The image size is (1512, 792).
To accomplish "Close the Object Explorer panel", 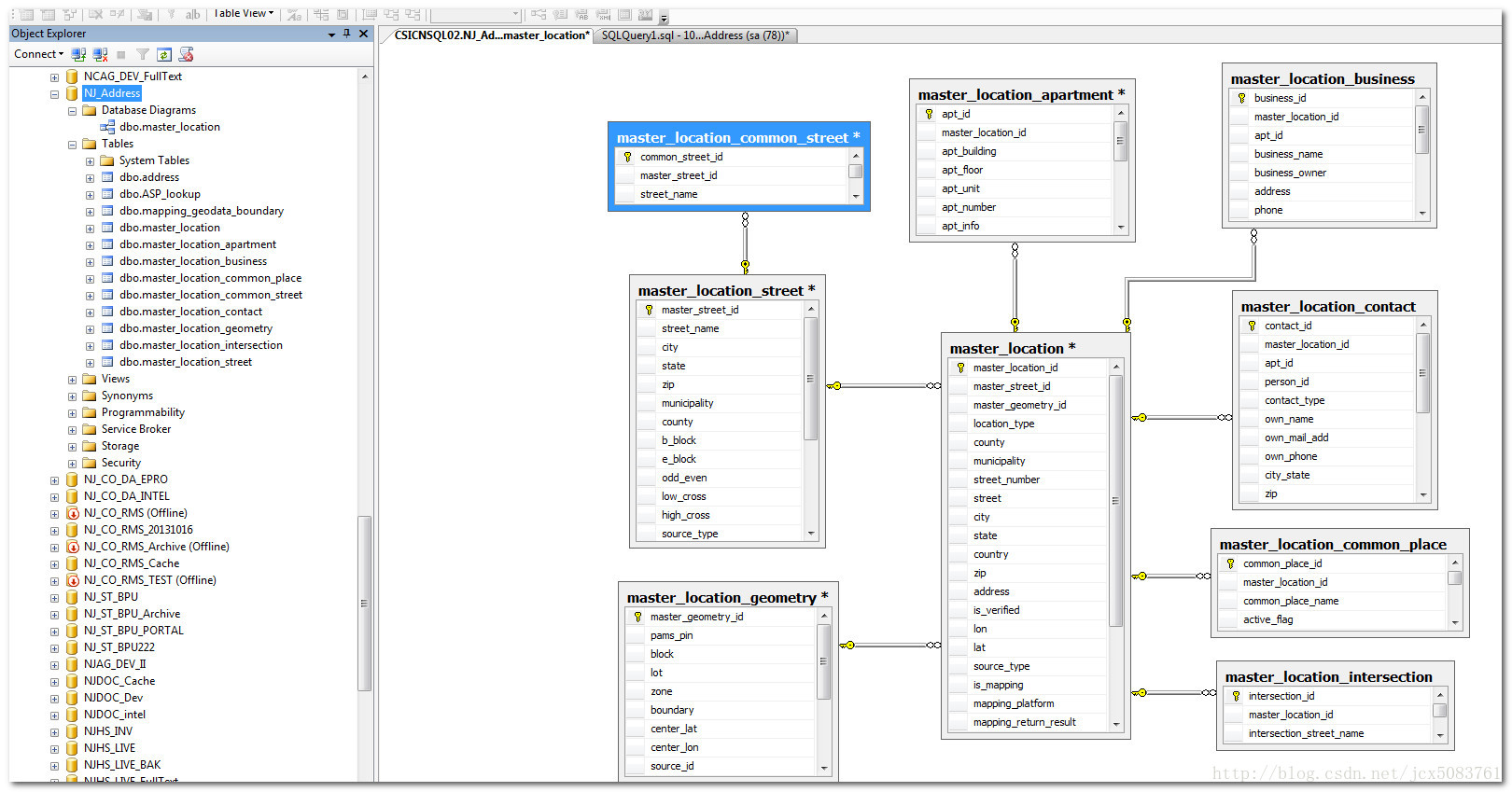I will coord(364,34).
